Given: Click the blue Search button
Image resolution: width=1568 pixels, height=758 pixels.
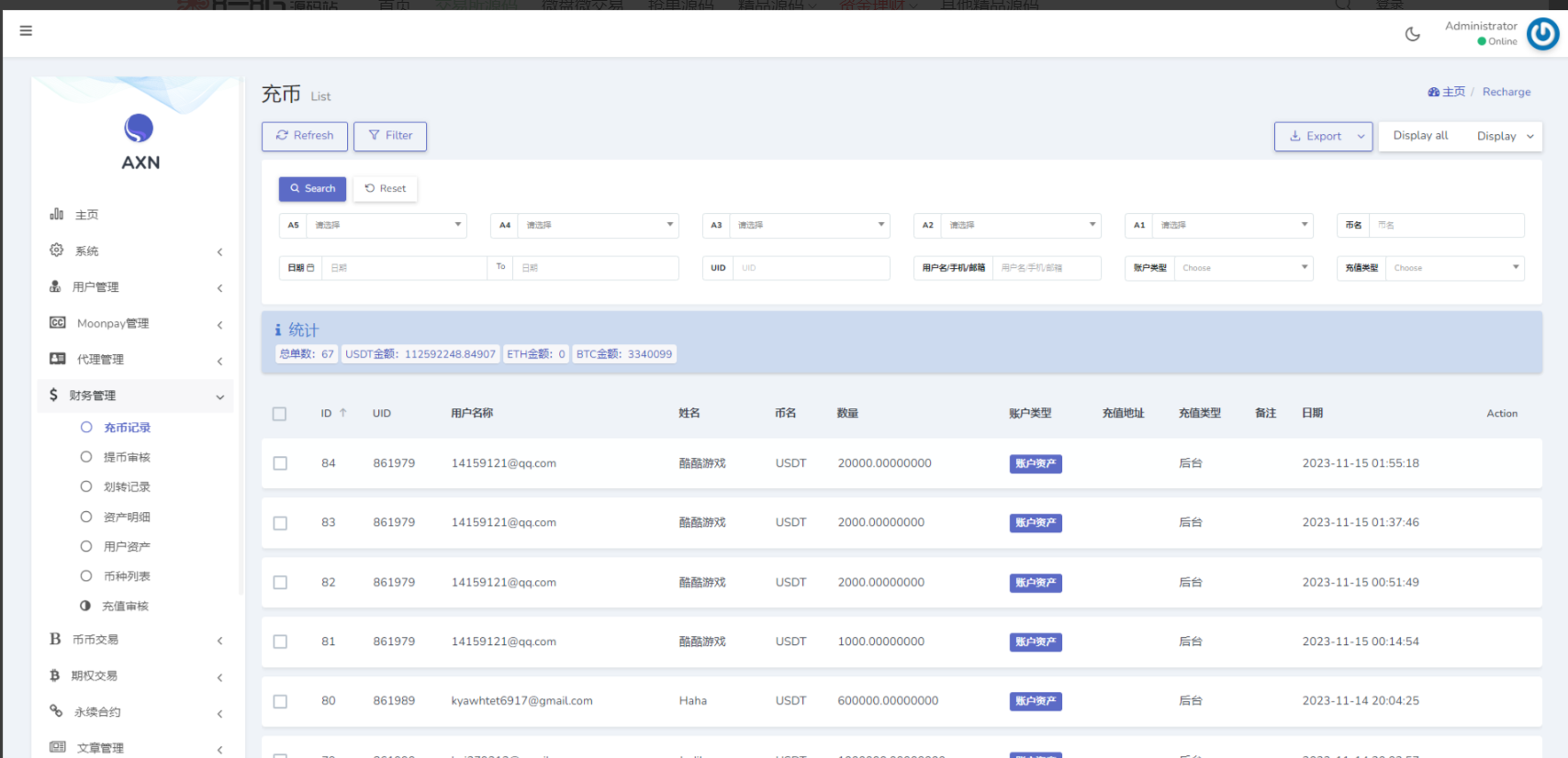Looking at the screenshot, I should [x=312, y=189].
